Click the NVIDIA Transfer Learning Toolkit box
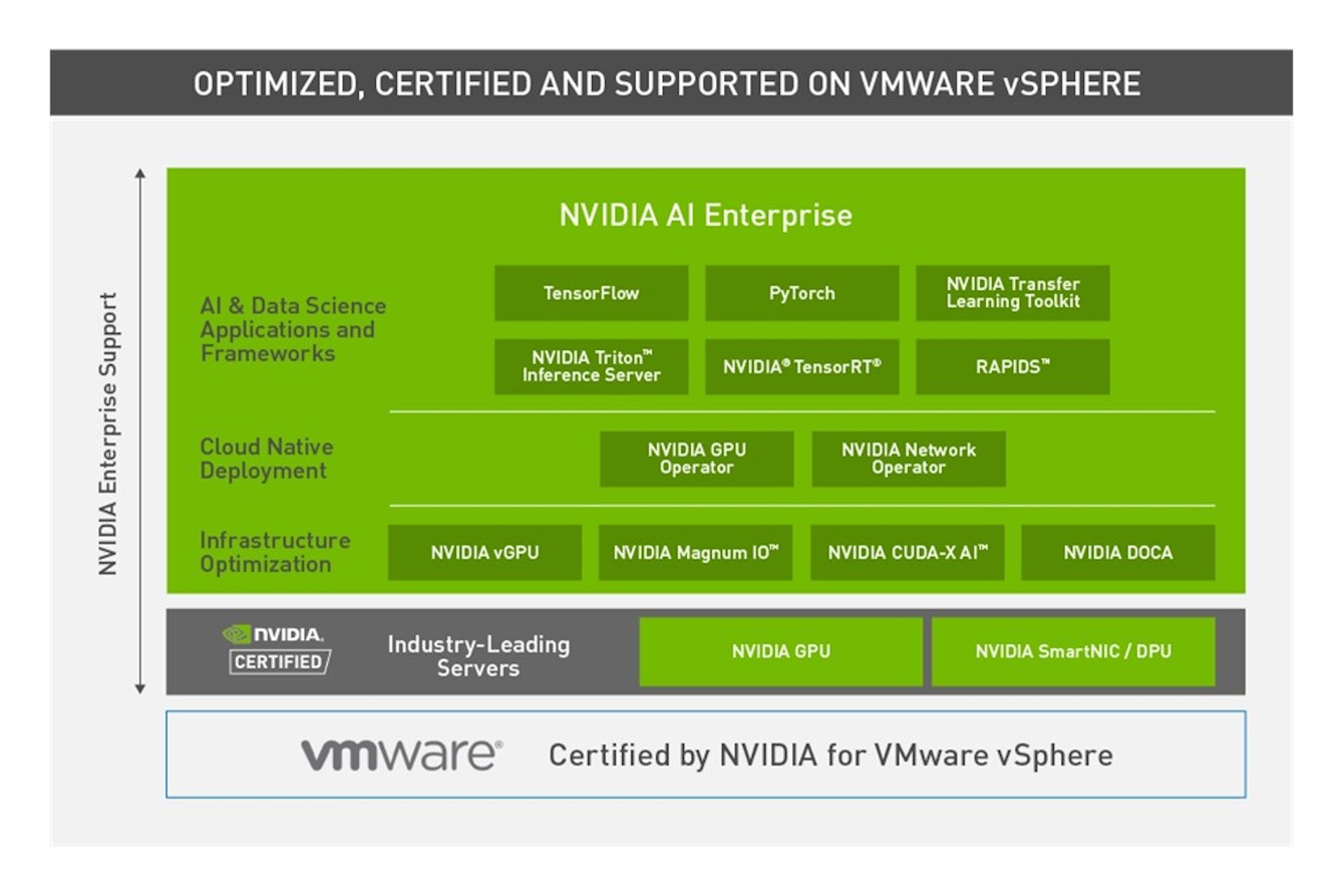Image resolution: width=1343 pixels, height=896 pixels. [x=1012, y=293]
